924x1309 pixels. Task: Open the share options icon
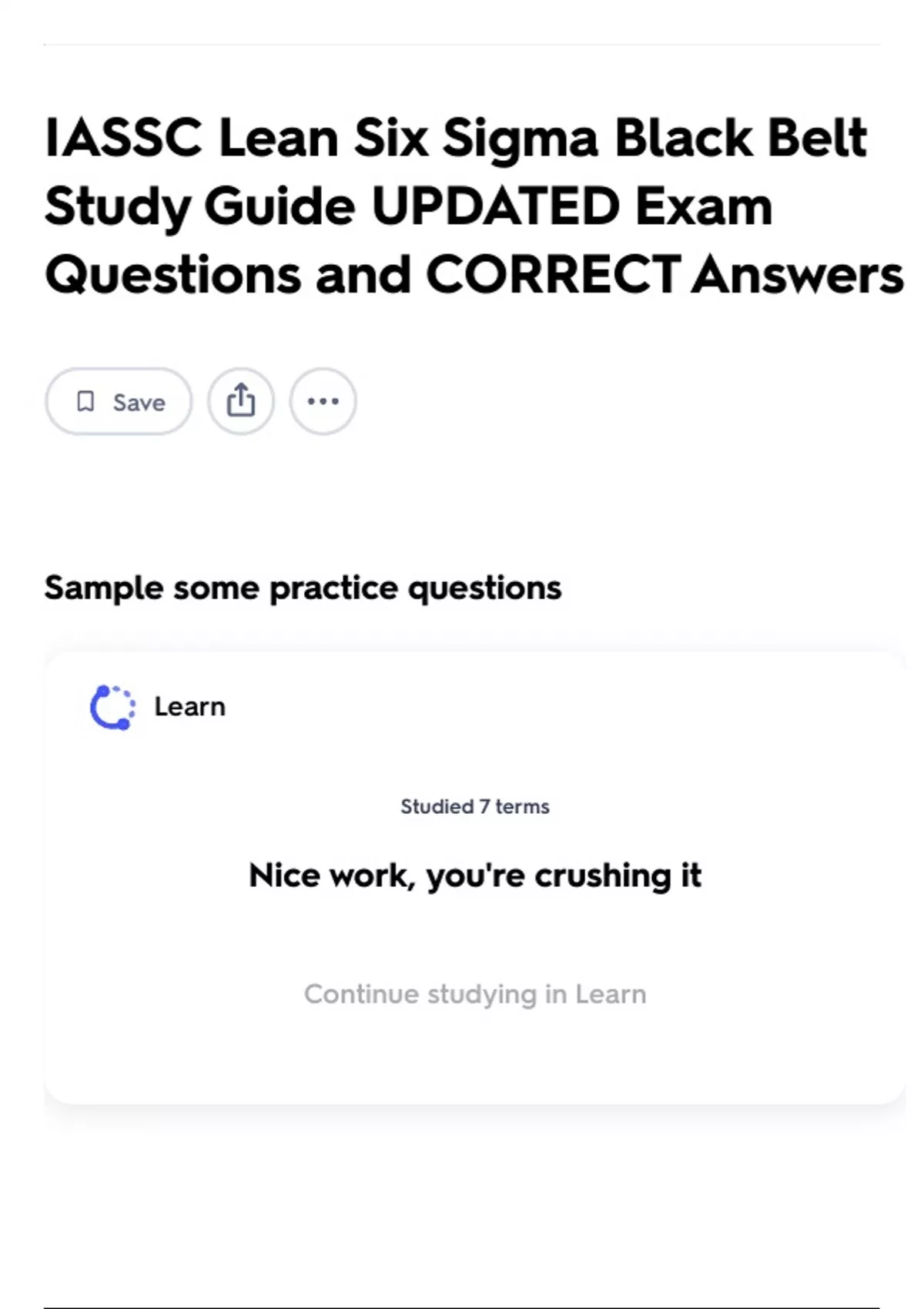[x=241, y=401]
